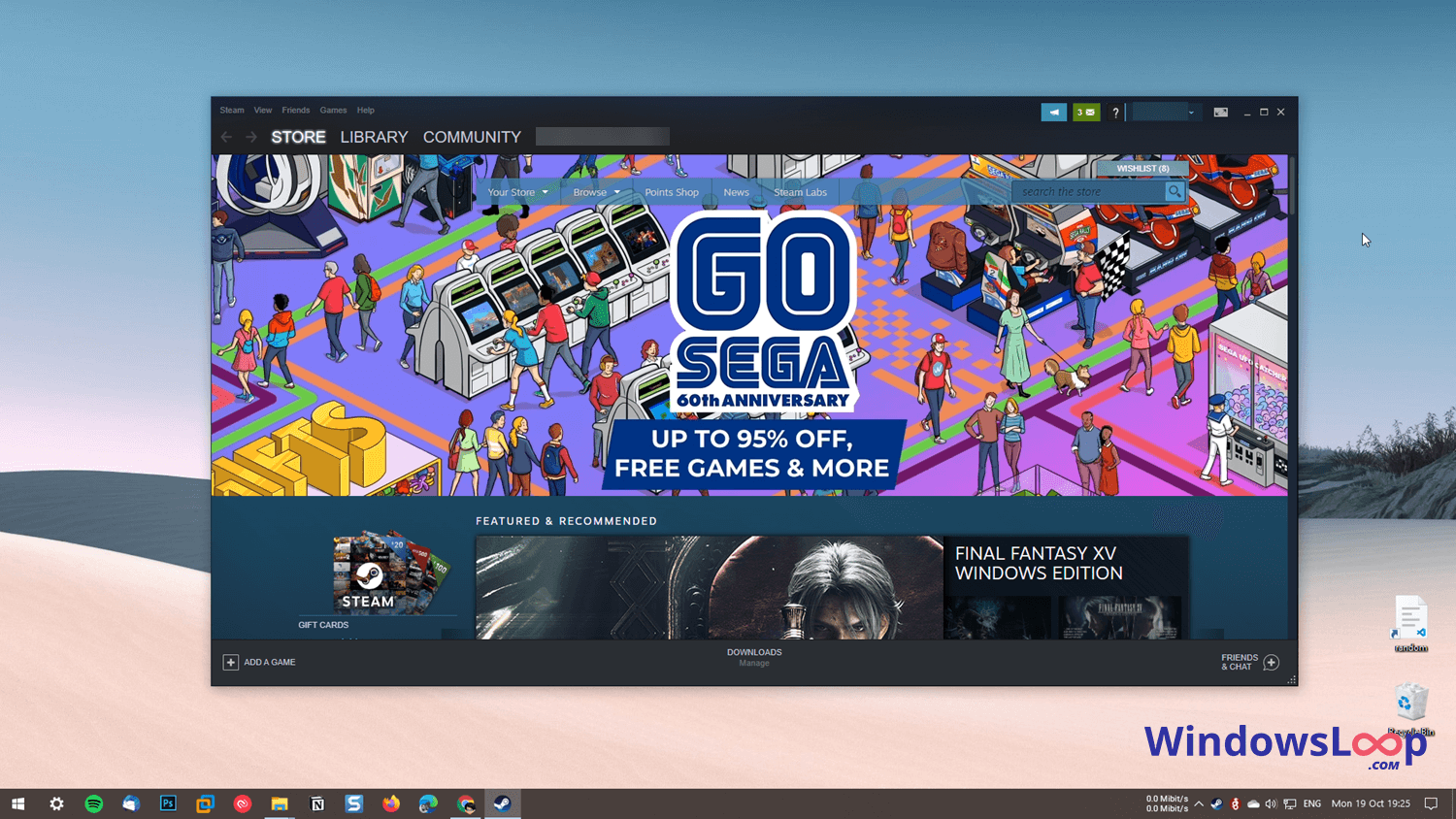Click the plus icon beside Add a Game
The image size is (1456, 819).
pos(230,662)
